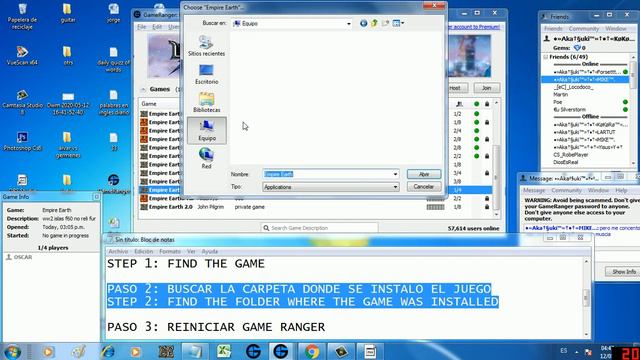
Task: Select VueScan x64 desktop icon
Action: (x=22, y=56)
